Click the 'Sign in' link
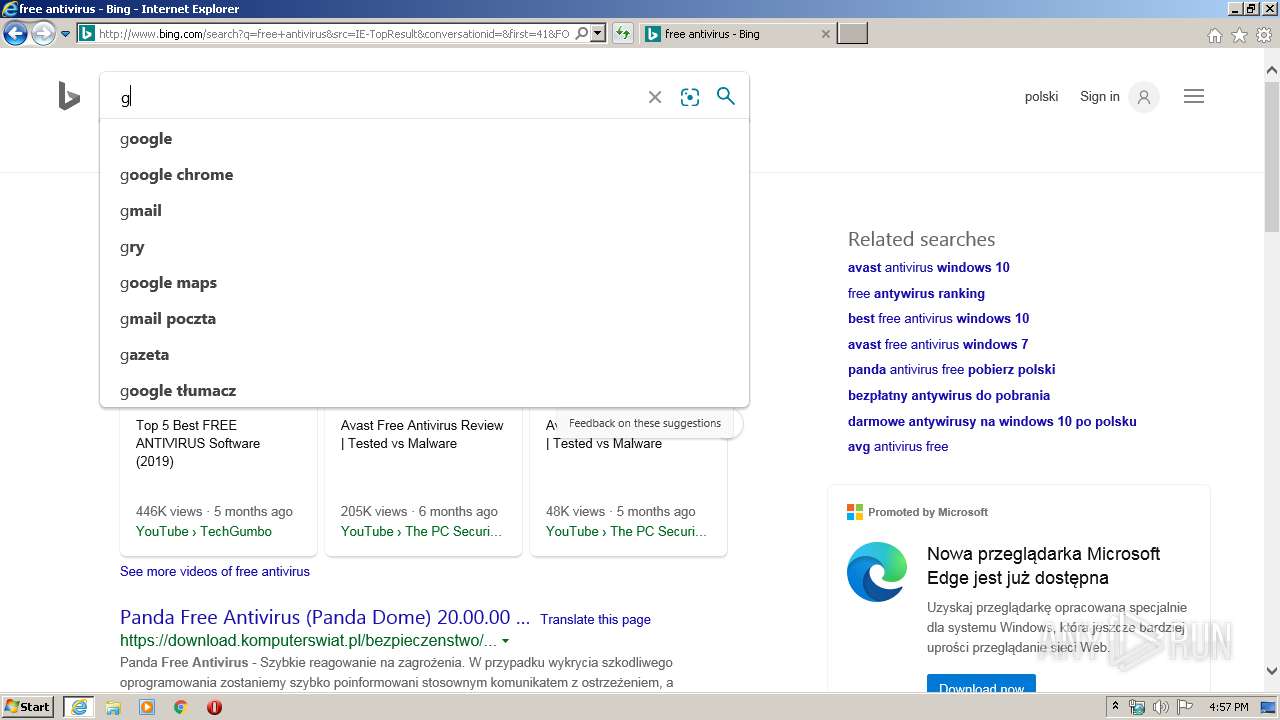Image resolution: width=1280 pixels, height=720 pixels. 1100,97
